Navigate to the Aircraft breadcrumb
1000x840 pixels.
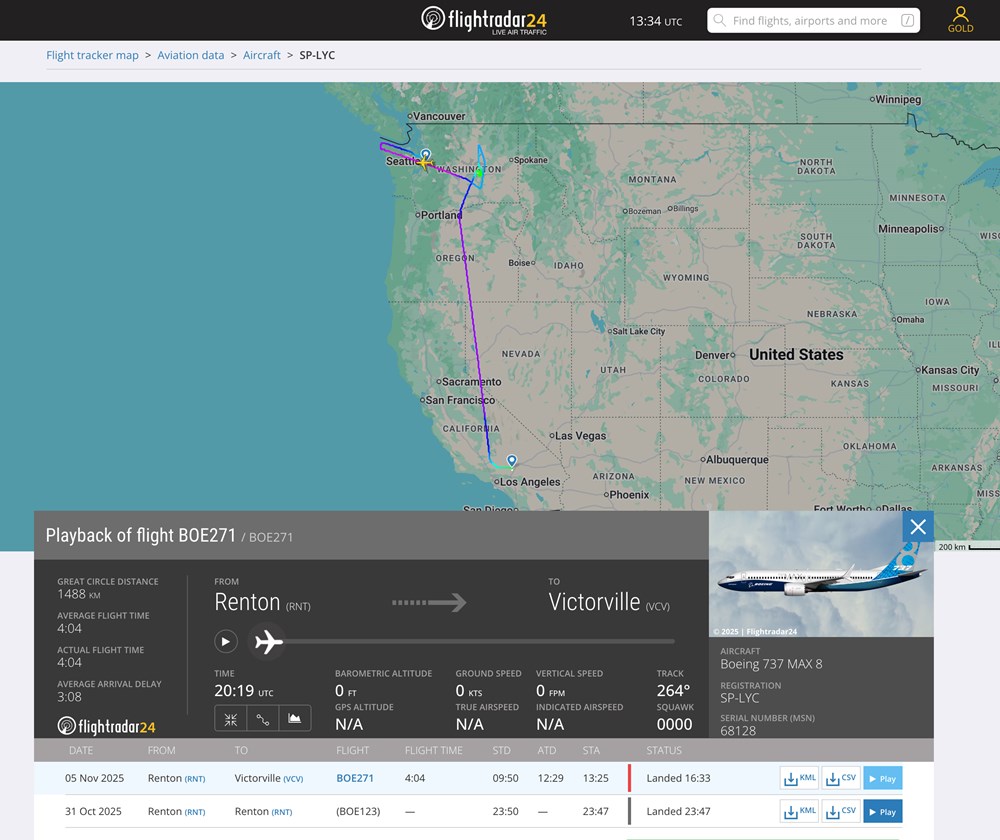coord(262,55)
